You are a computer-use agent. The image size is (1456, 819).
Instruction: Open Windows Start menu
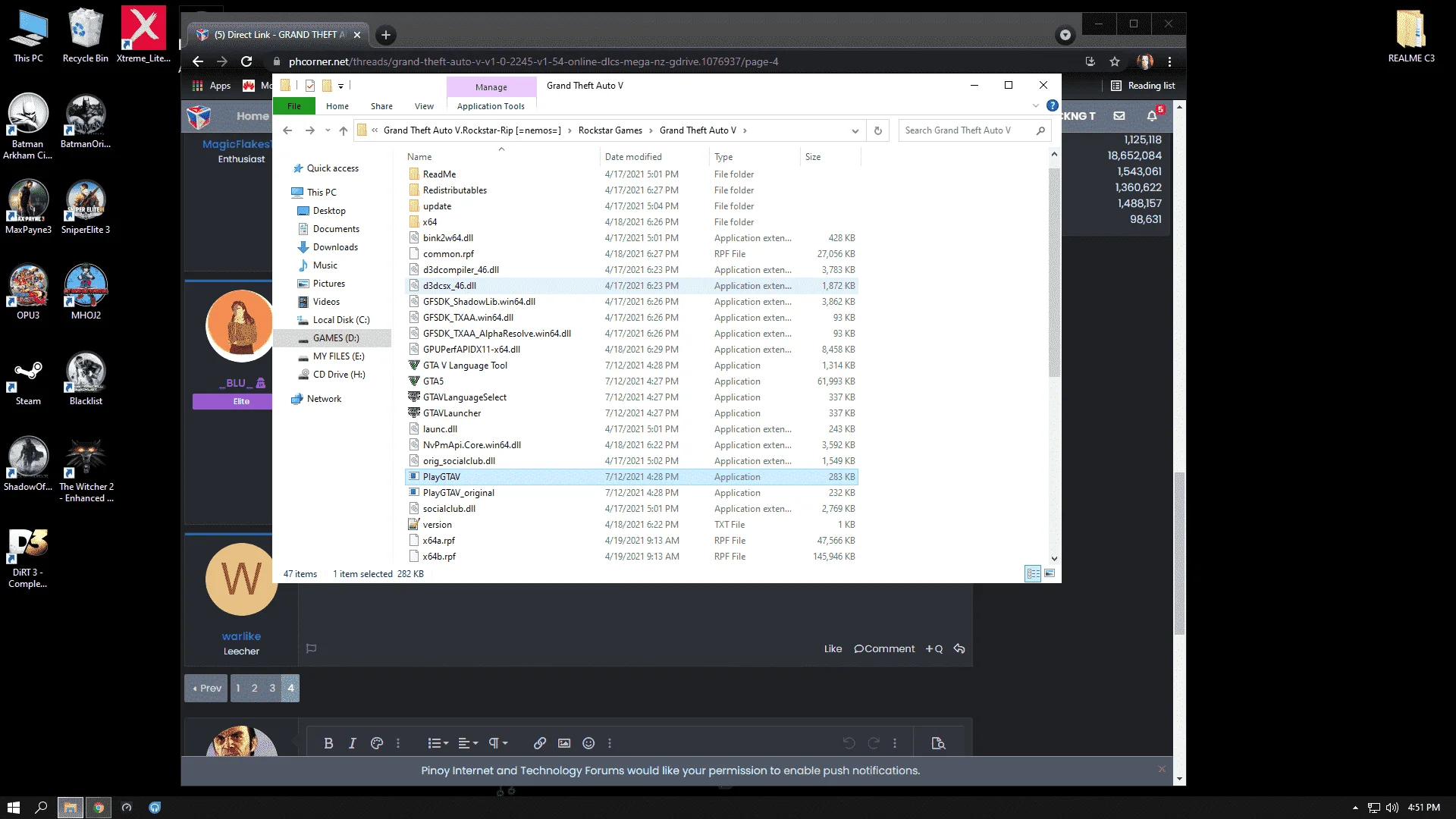pyautogui.click(x=14, y=808)
